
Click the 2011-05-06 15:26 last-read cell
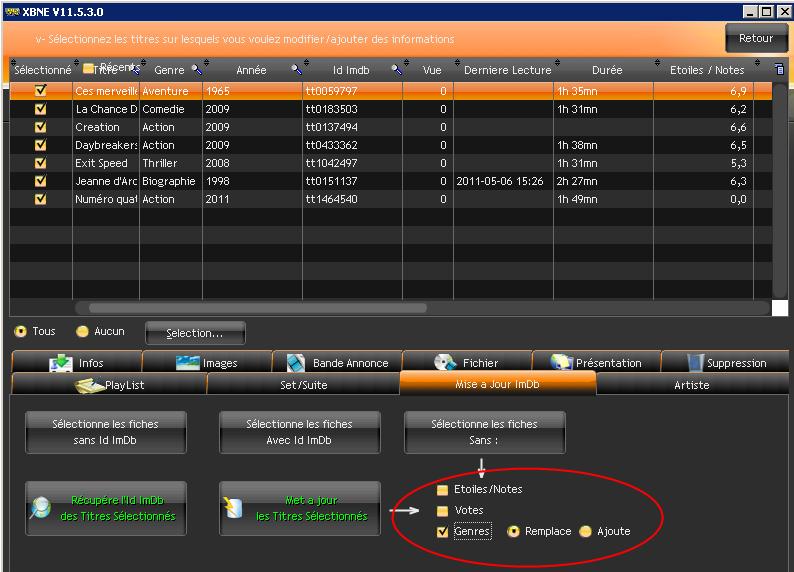pos(503,181)
